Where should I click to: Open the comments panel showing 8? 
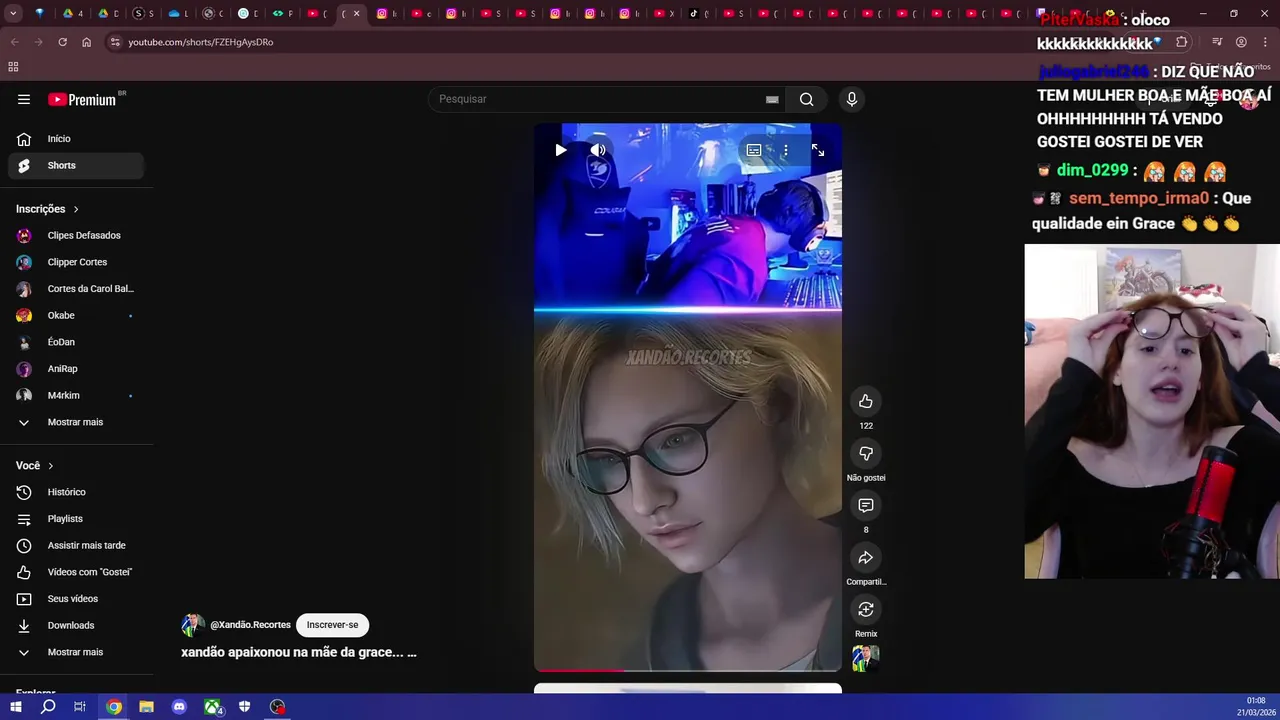click(866, 505)
